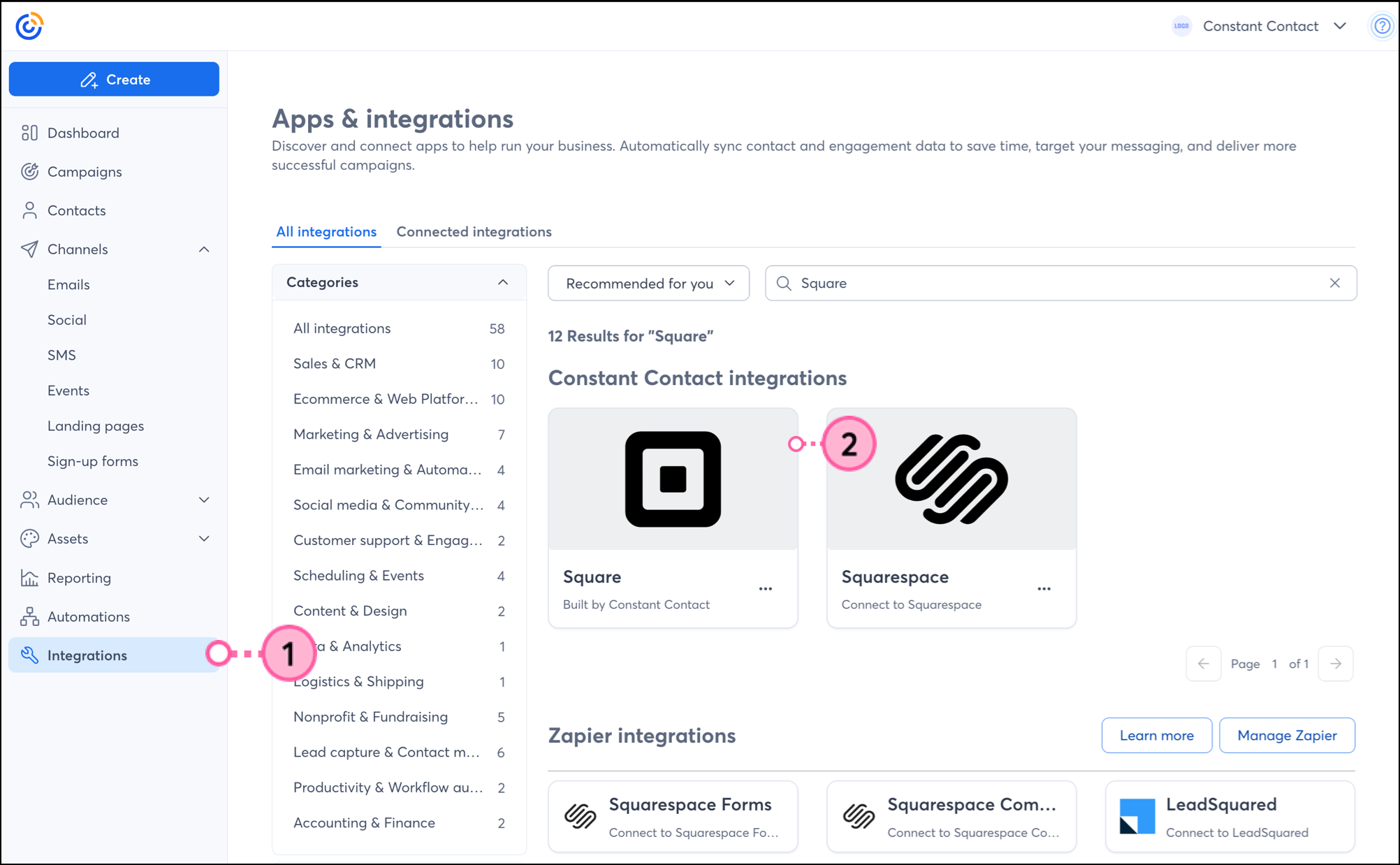
Task: Select Logistics & Shipping category
Action: click(399, 681)
